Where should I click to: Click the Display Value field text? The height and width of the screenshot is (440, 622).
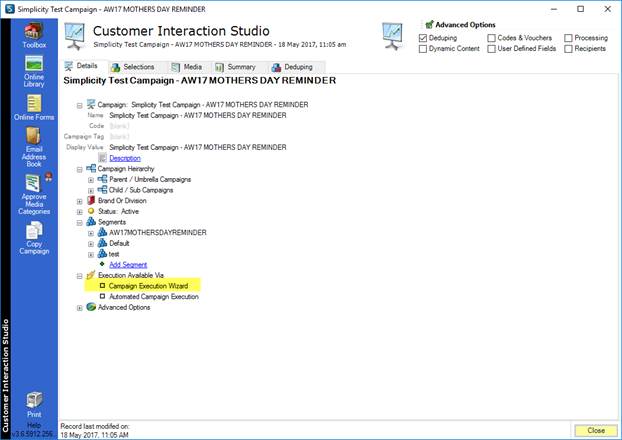(x=198, y=147)
